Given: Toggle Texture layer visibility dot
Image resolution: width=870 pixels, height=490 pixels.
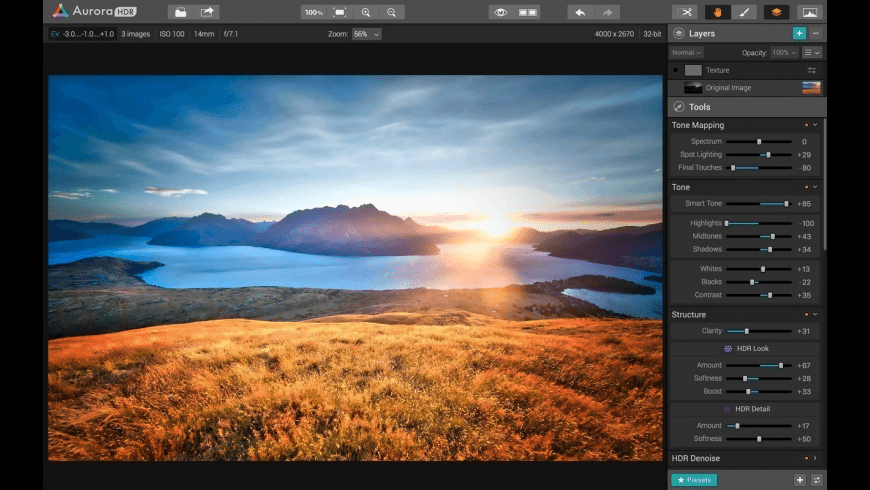Looking at the screenshot, I should [x=675, y=70].
